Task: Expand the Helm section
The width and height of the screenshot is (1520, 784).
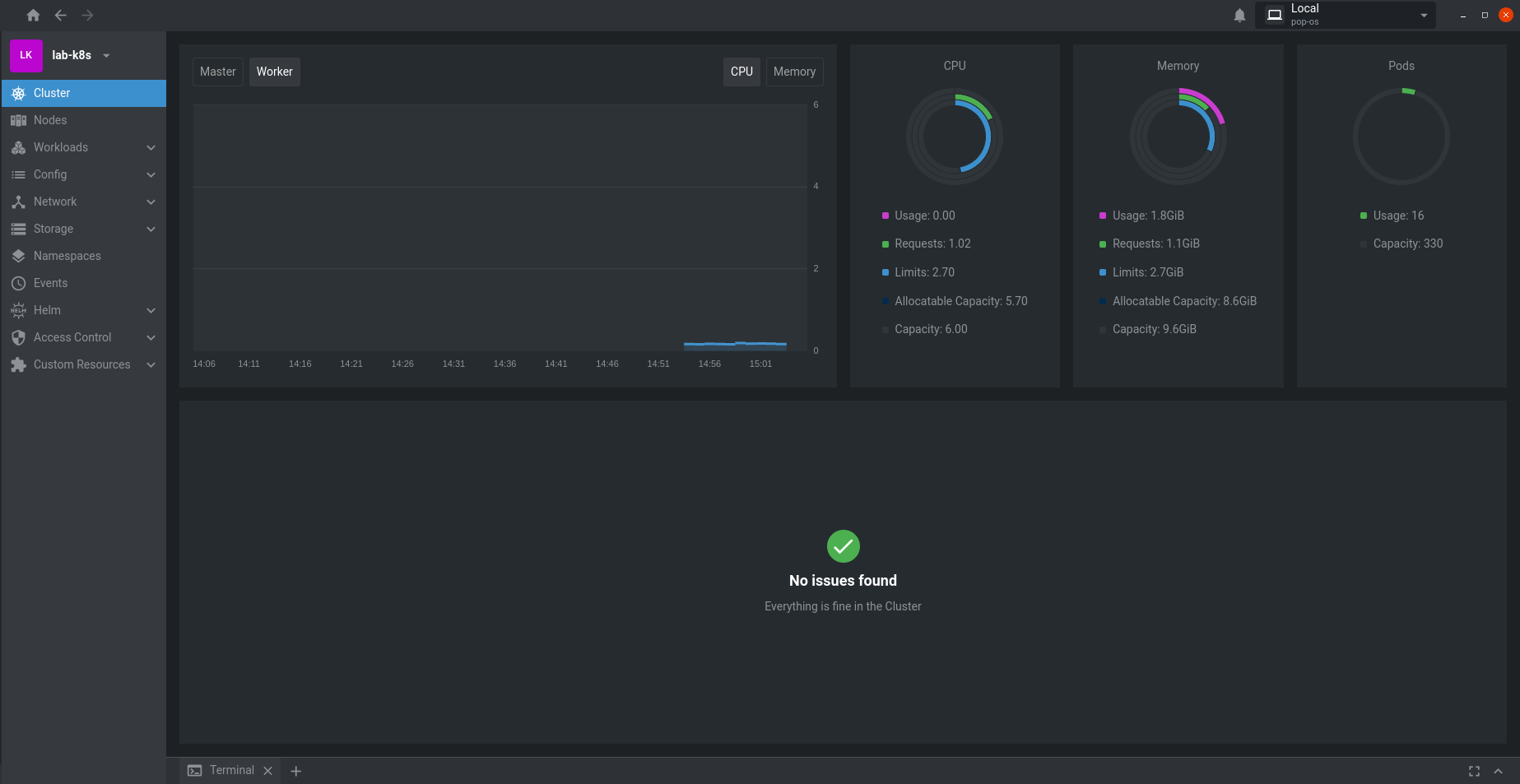Action: [x=151, y=310]
